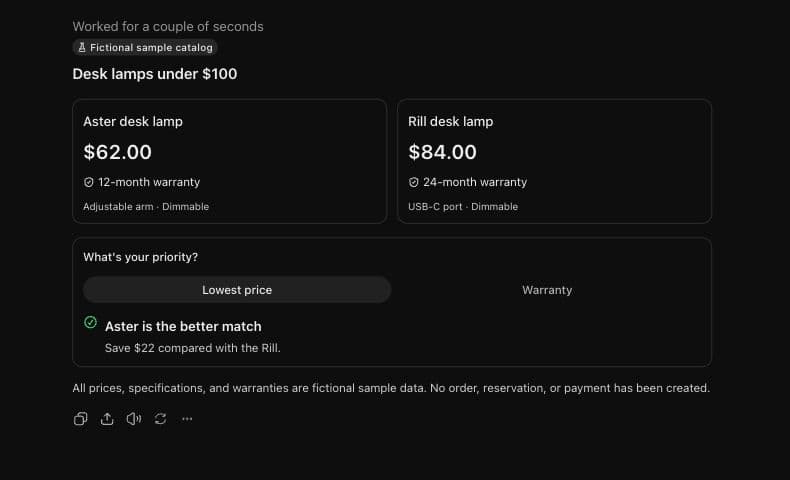The image size is (790, 480).
Task: Open more options via the ellipsis icon
Action: pos(187,419)
